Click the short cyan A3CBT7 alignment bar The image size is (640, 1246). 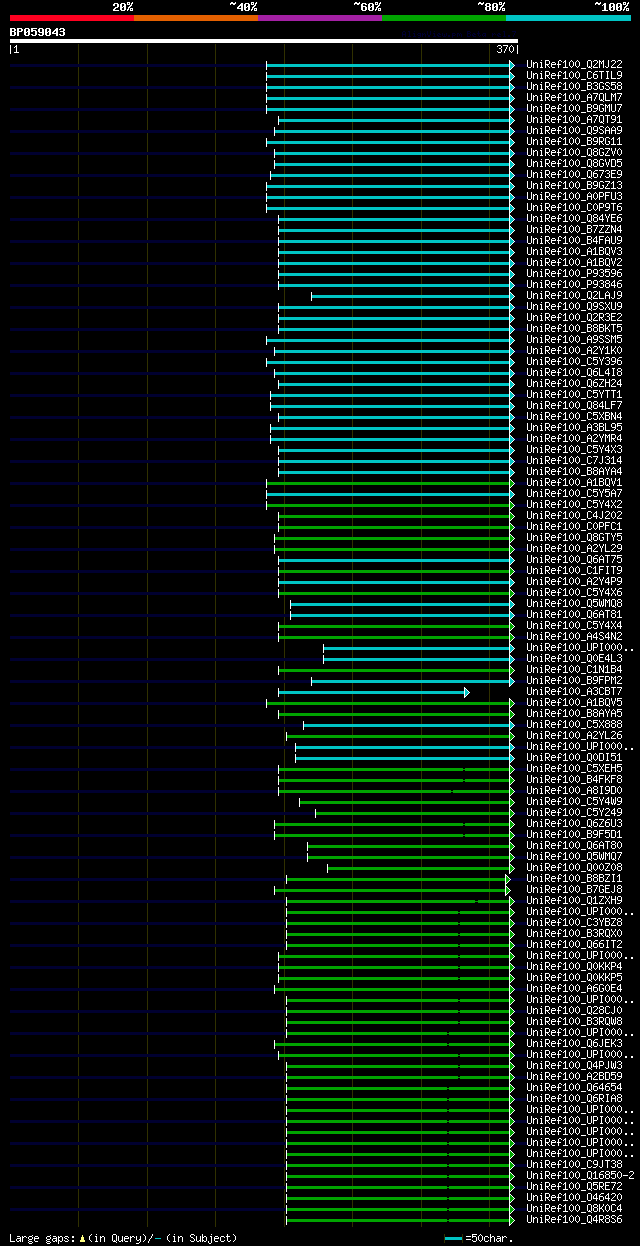point(373,692)
